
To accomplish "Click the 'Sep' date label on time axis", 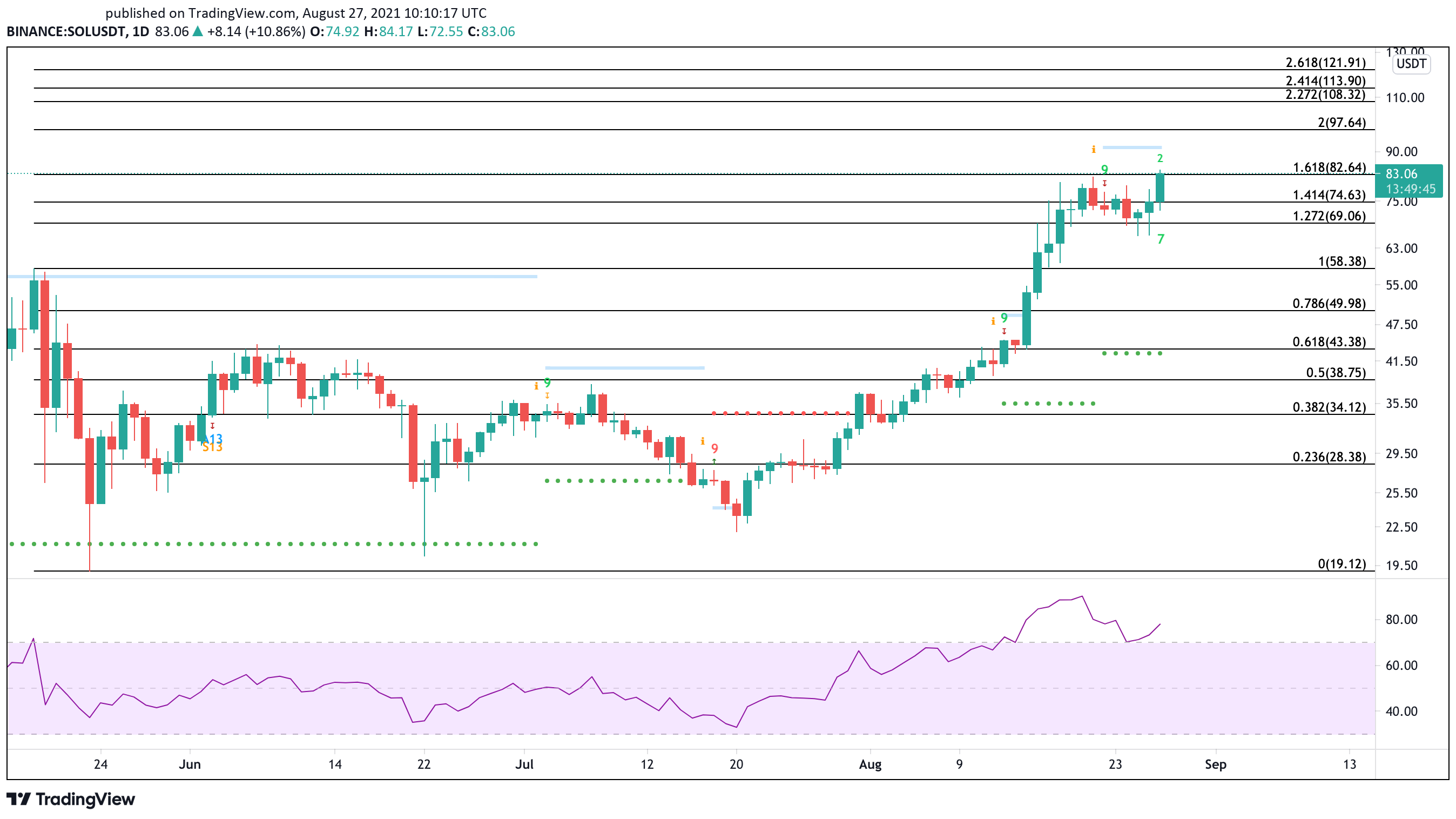I will click(1216, 764).
